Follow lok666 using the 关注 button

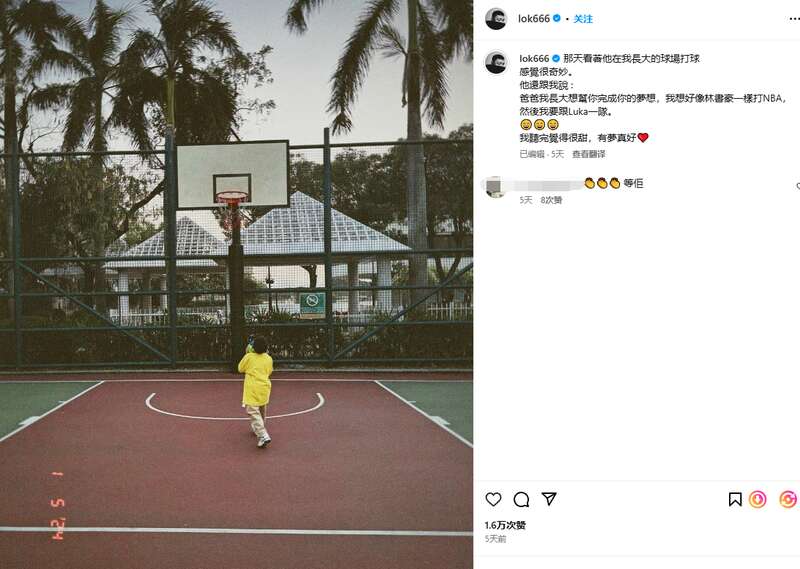click(583, 19)
